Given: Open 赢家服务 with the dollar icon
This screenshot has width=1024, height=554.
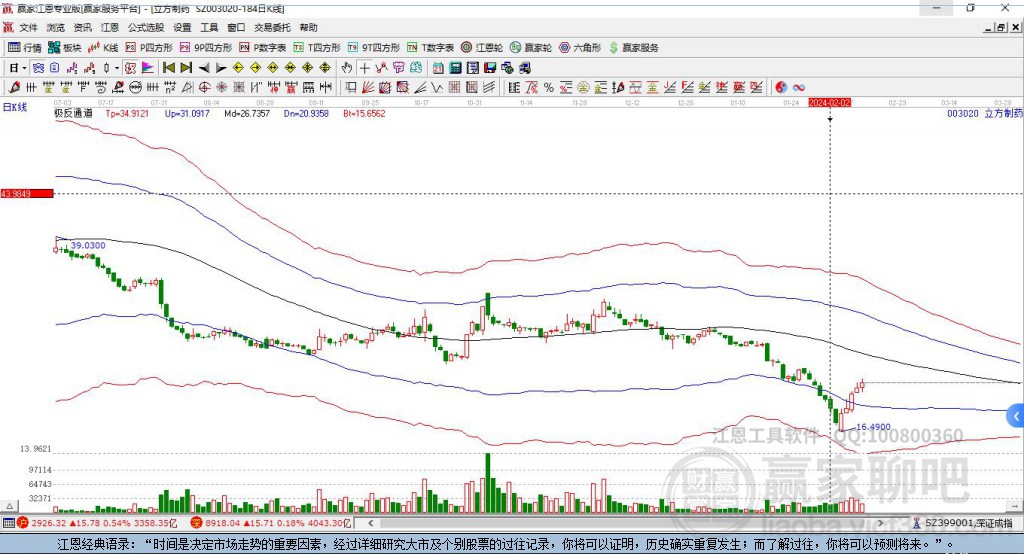Looking at the screenshot, I should click(x=634, y=47).
